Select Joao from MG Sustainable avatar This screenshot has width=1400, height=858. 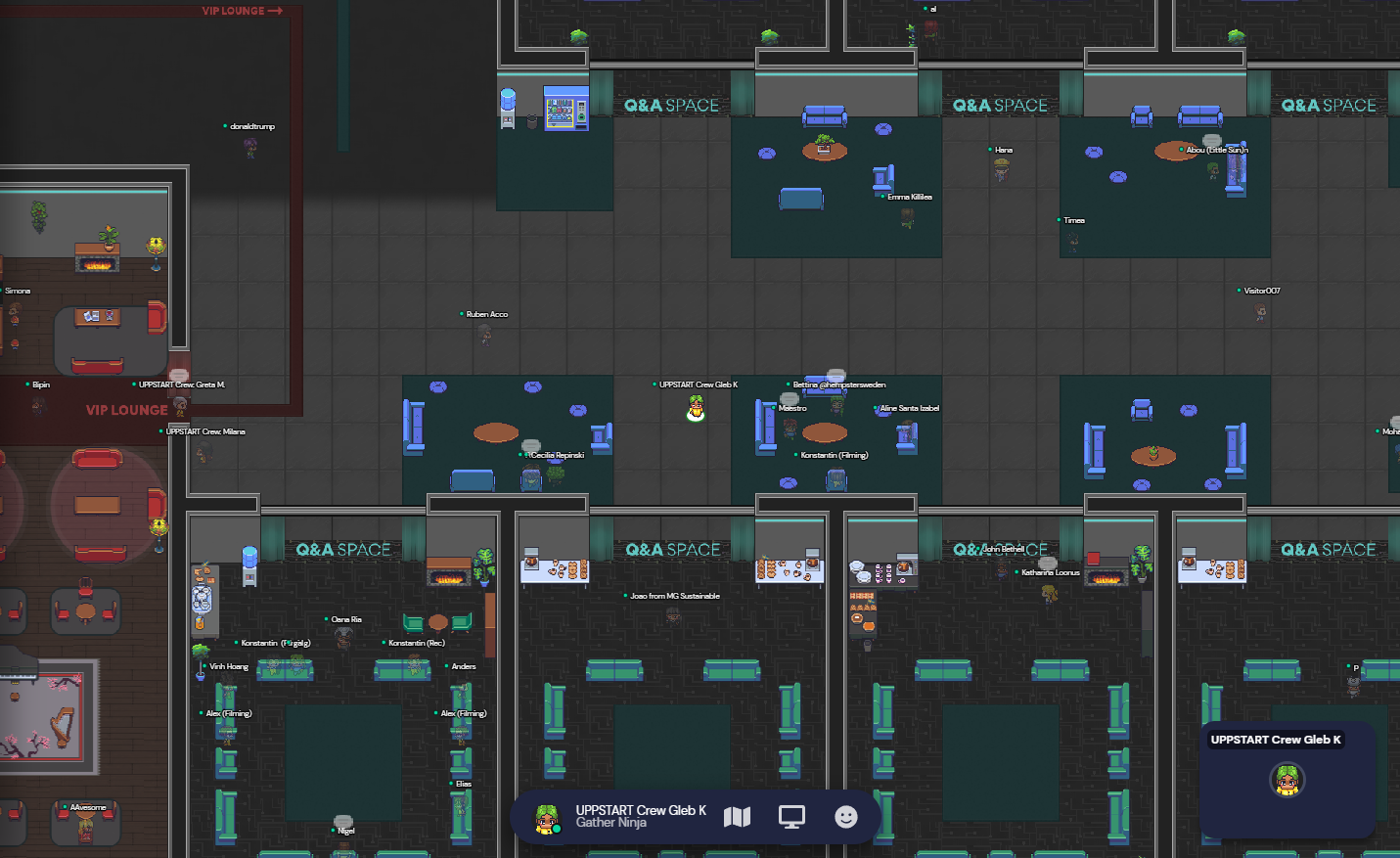(x=673, y=615)
